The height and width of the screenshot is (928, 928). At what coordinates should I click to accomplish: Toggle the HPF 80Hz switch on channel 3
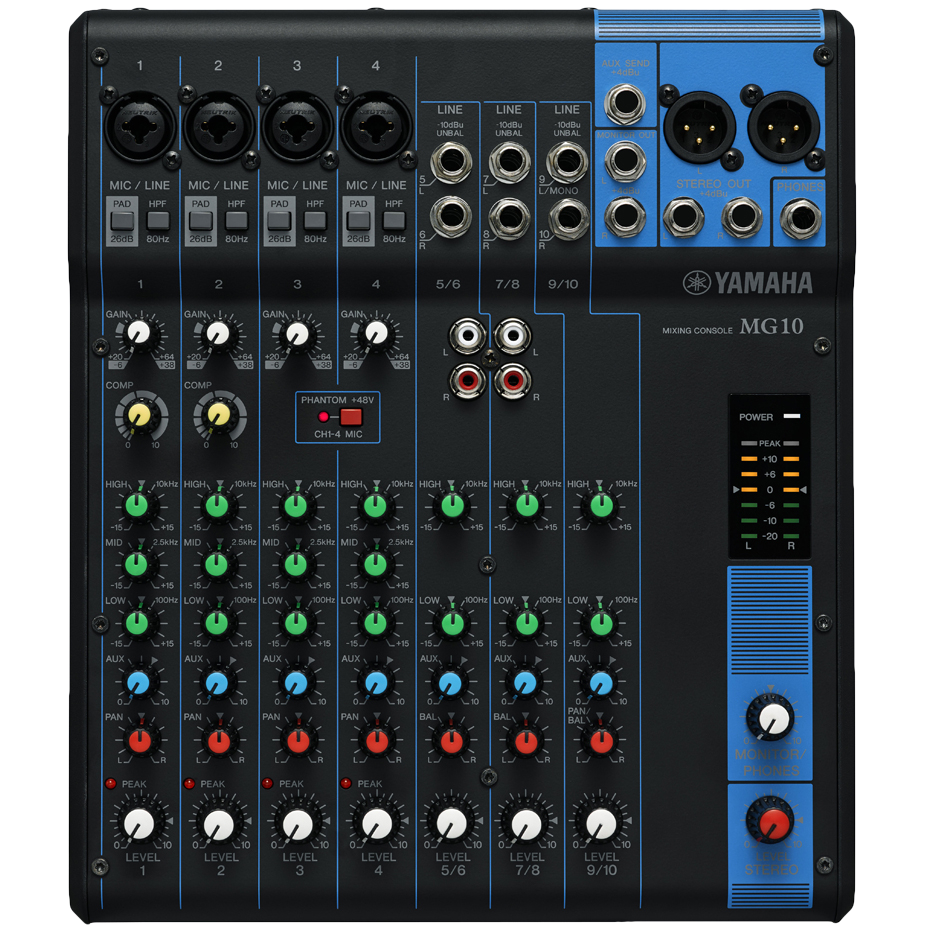point(315,221)
